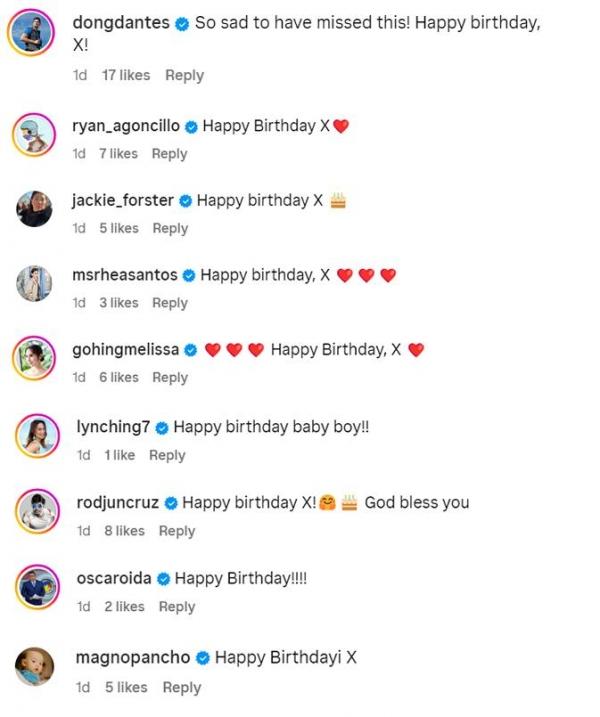View oscaroida's profile picture
Image resolution: width=600 pixels, height=717 pixels.
point(35,588)
